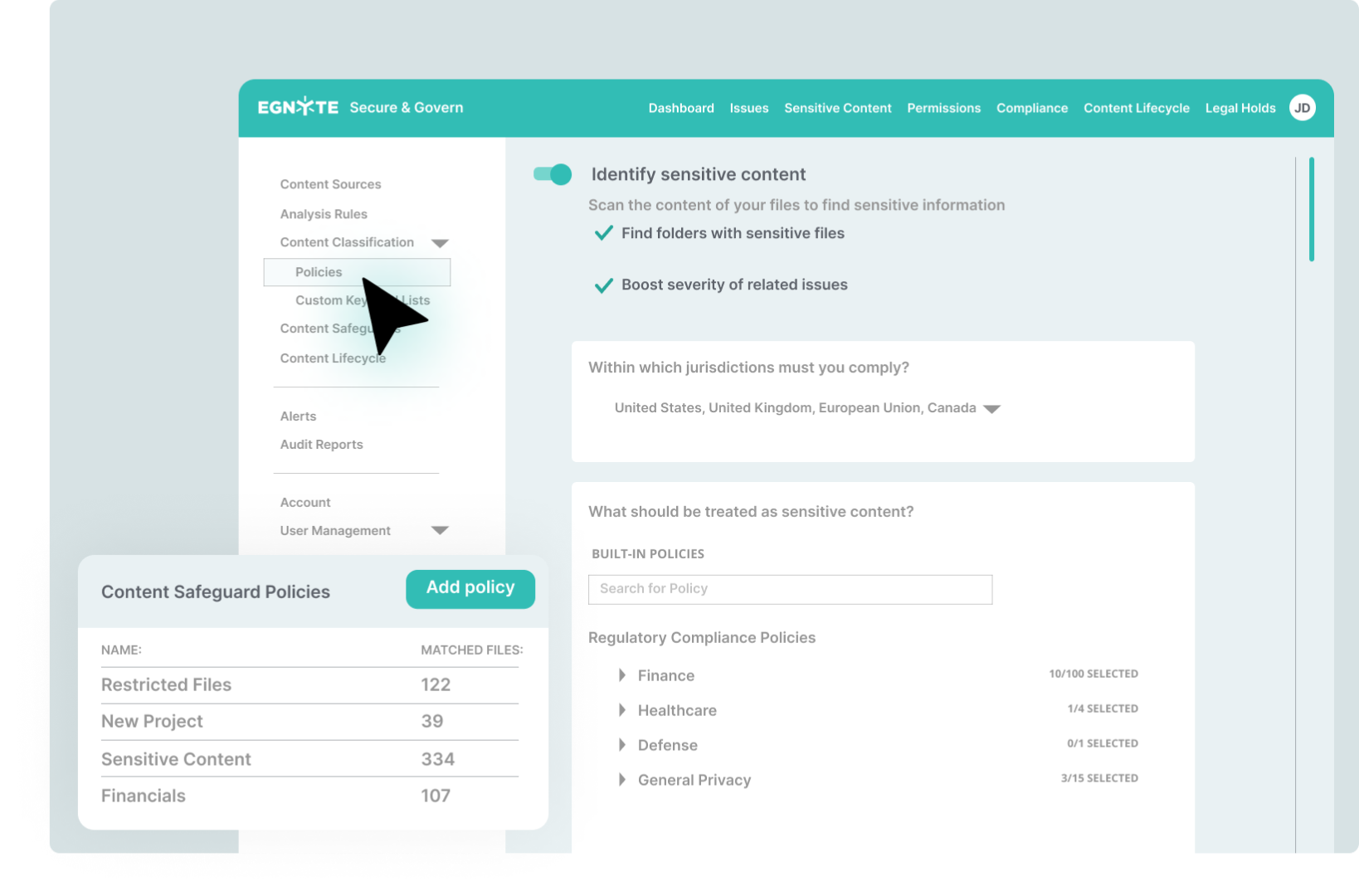Expand the Finance policies group
The width and height of the screenshot is (1359, 896).
[x=622, y=674]
